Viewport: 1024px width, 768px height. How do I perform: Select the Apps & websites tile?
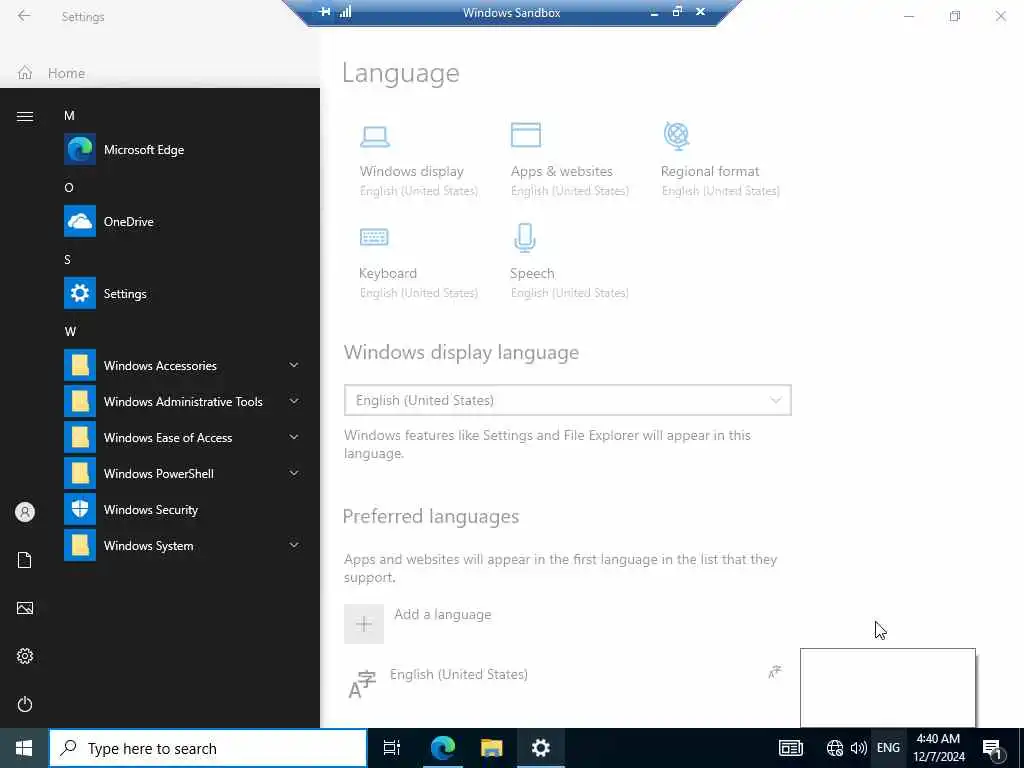[x=569, y=160]
